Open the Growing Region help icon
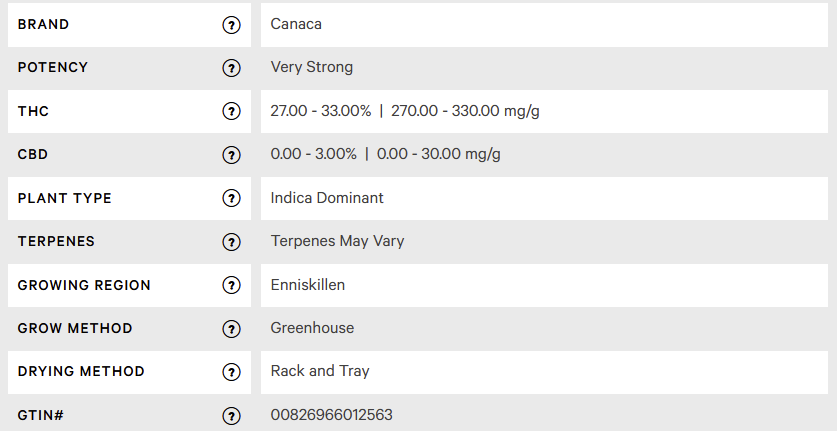Screen dimensions: 837x431 point(231,285)
